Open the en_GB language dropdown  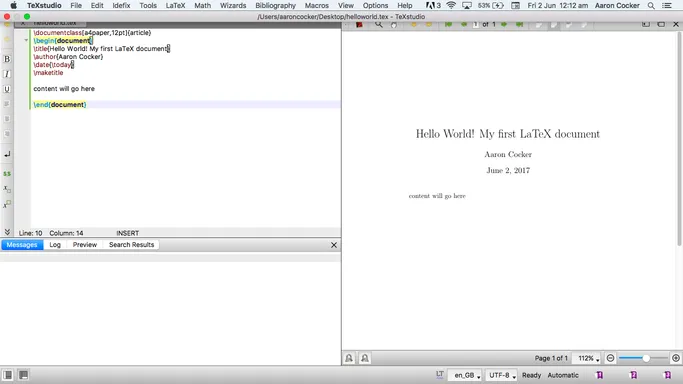point(466,375)
